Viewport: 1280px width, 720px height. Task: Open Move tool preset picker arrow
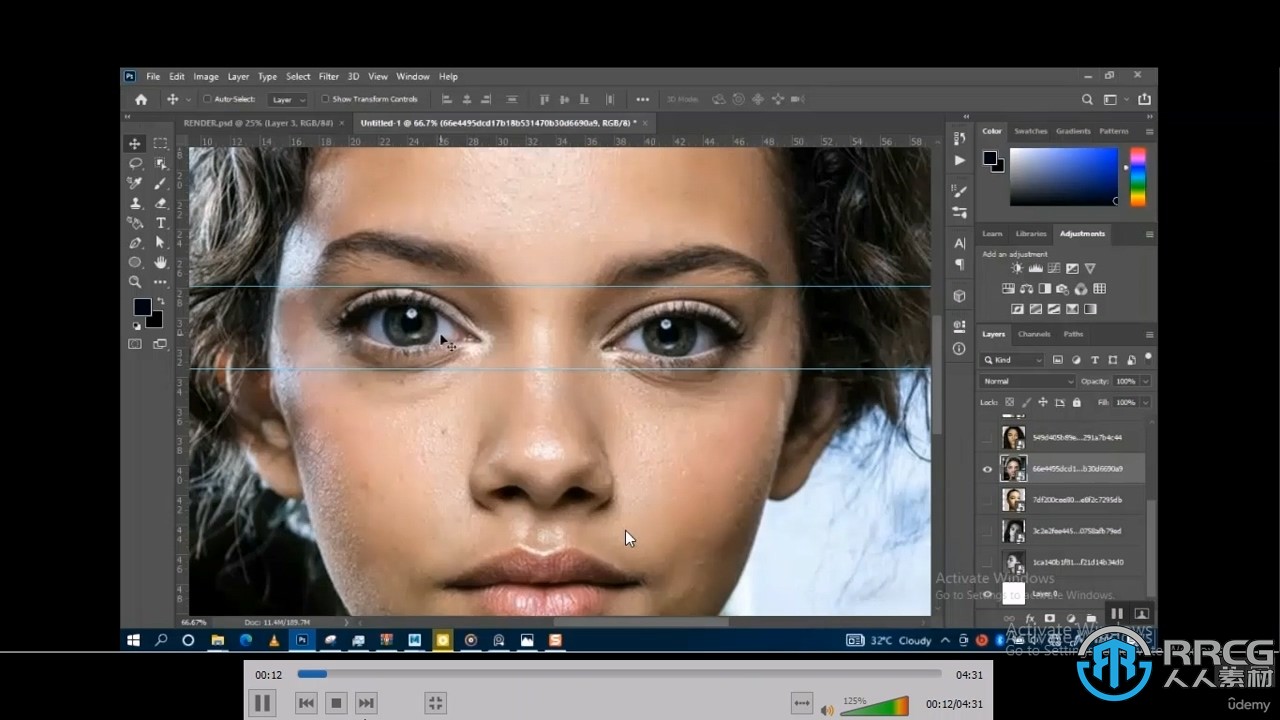click(x=188, y=100)
